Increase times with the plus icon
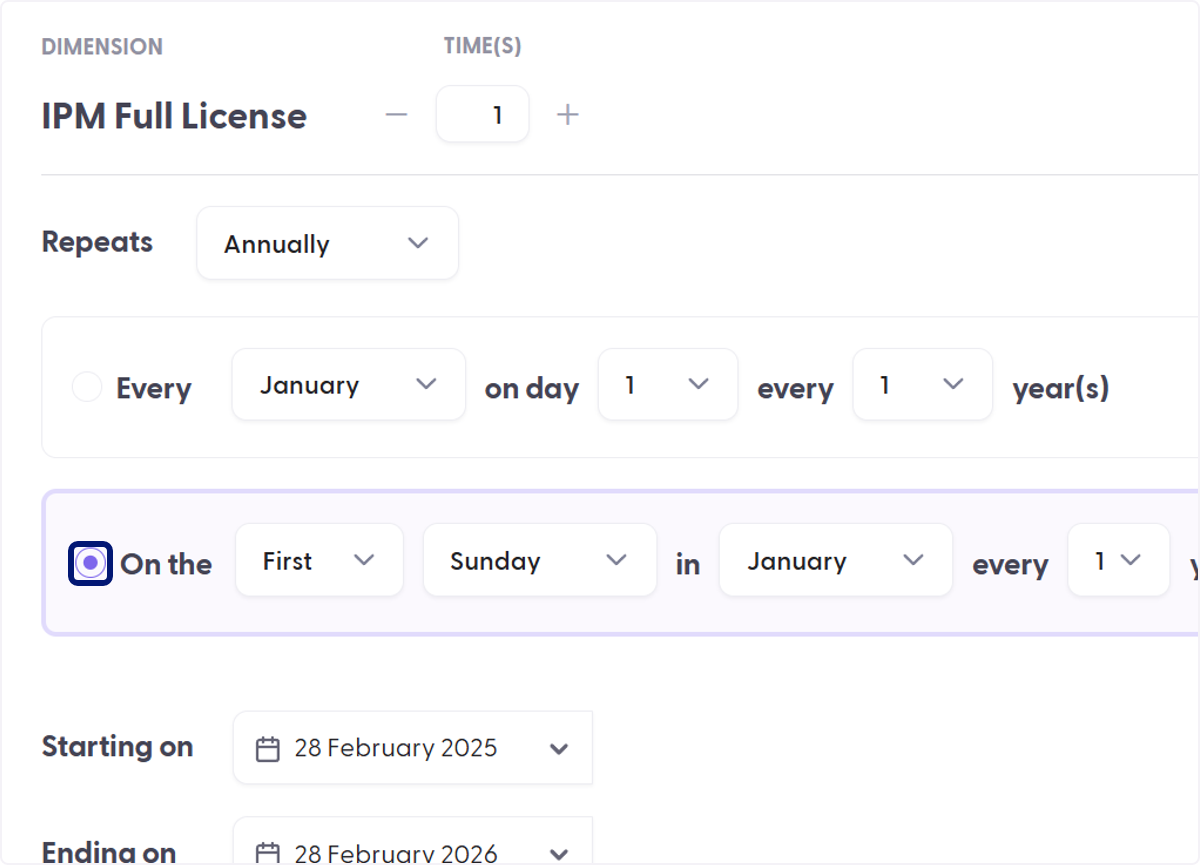The height and width of the screenshot is (865, 1200). point(568,115)
